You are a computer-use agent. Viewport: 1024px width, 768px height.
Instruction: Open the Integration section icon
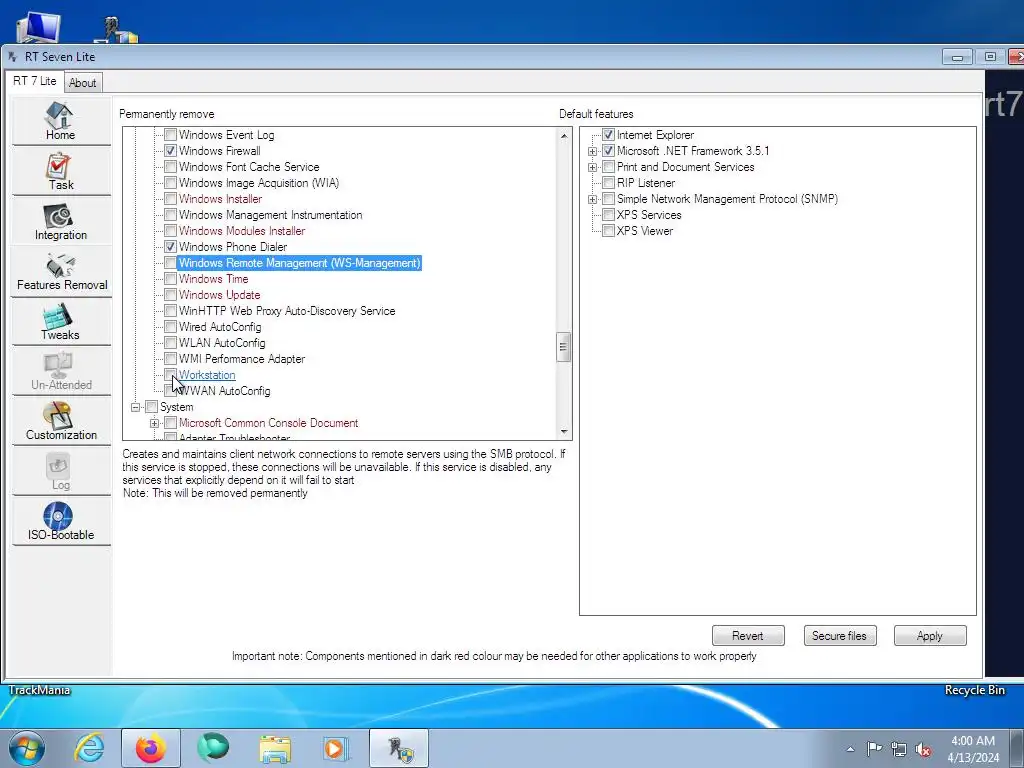pos(60,221)
